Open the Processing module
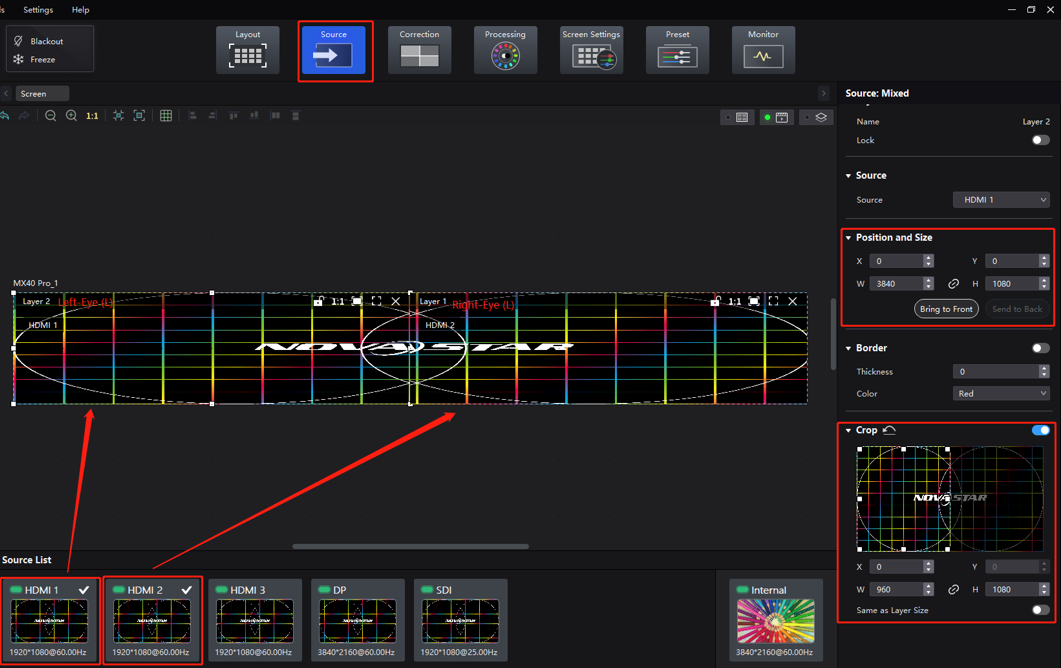Viewport: 1061px width, 668px height. [x=505, y=49]
